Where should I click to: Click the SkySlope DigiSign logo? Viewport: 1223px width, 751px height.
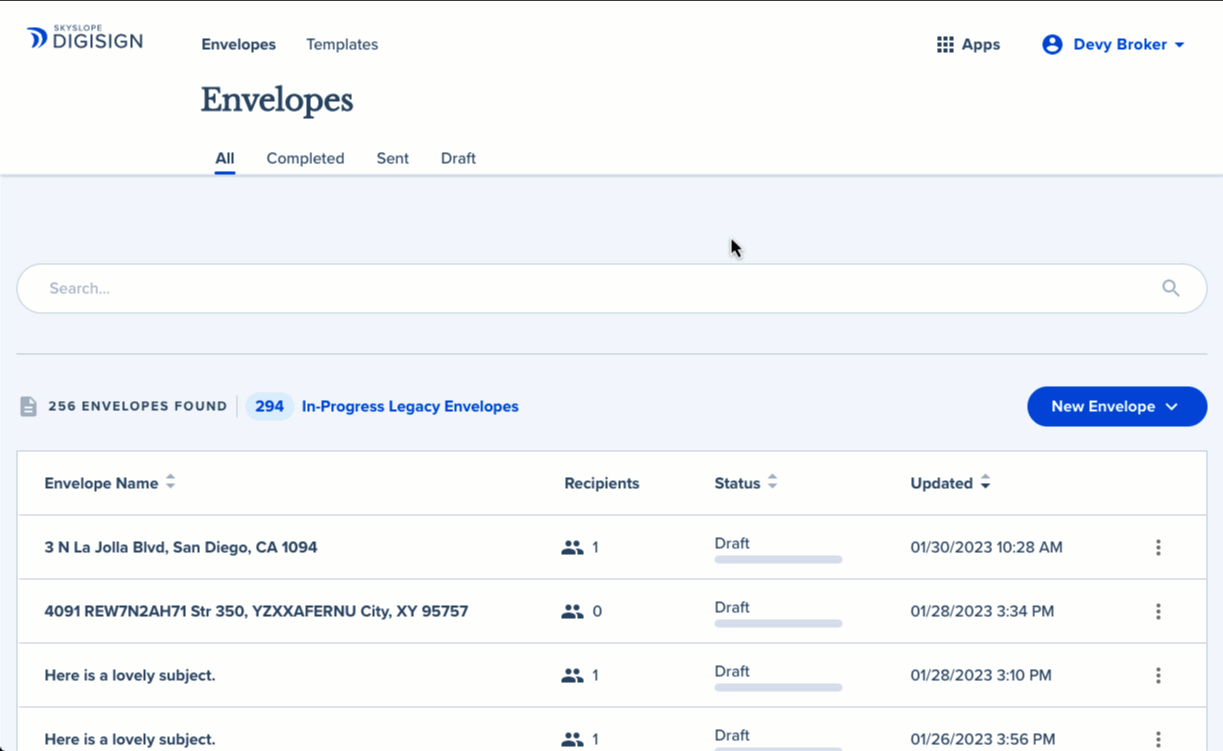coord(85,38)
